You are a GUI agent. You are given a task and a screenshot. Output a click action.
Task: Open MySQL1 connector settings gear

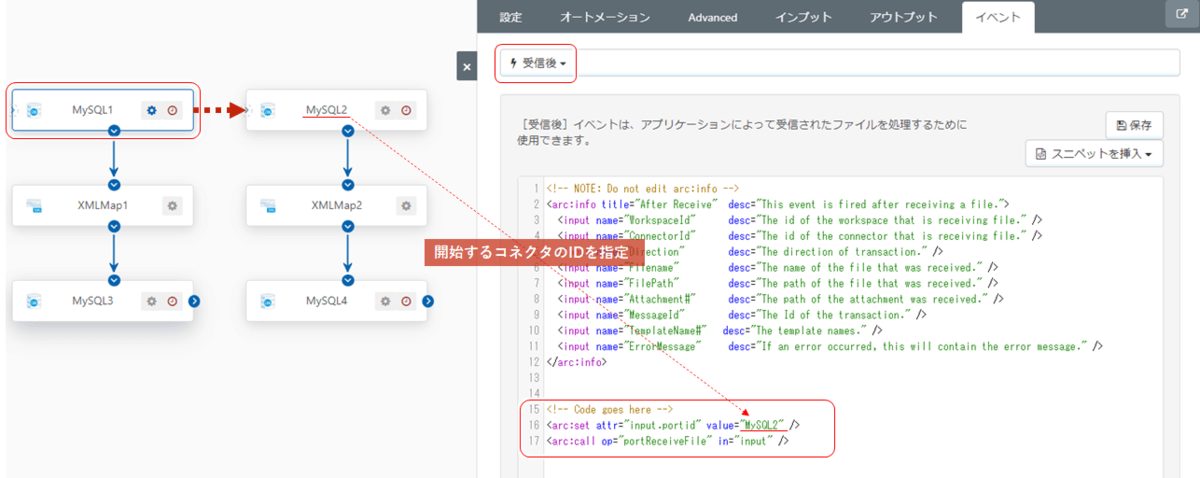(152, 110)
